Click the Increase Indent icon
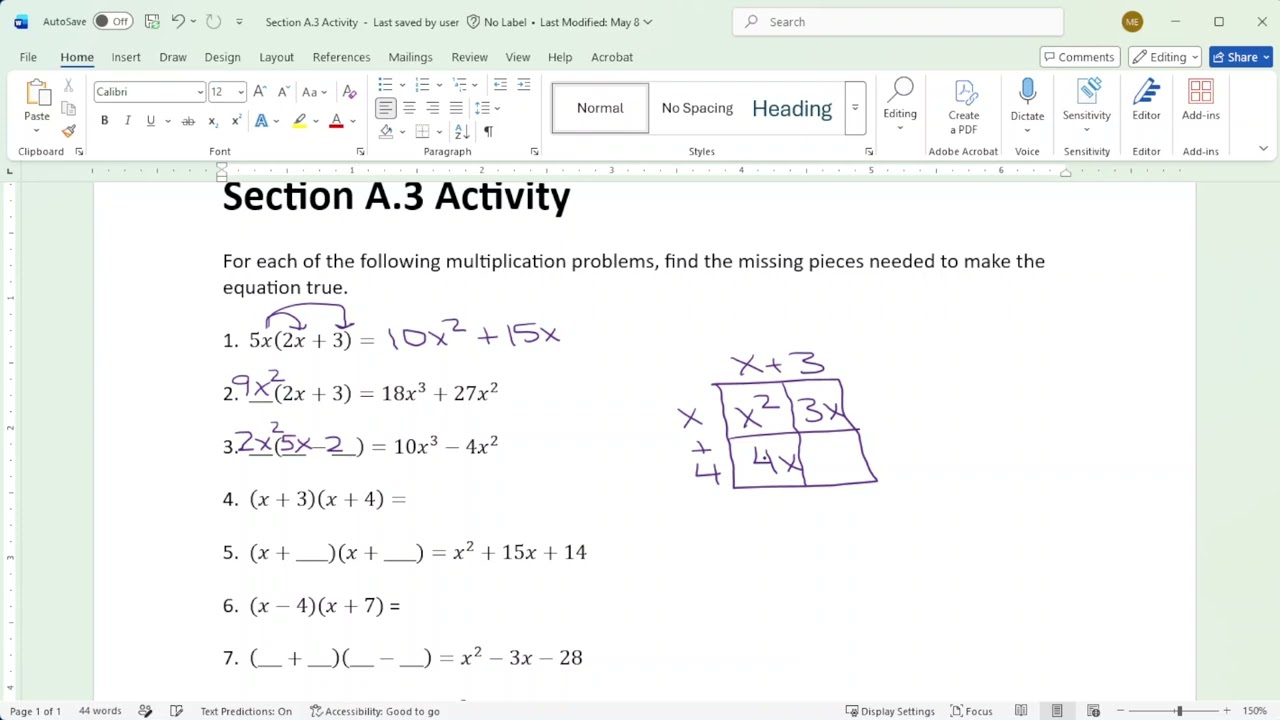Viewport: 1280px width, 720px height. coord(523,85)
